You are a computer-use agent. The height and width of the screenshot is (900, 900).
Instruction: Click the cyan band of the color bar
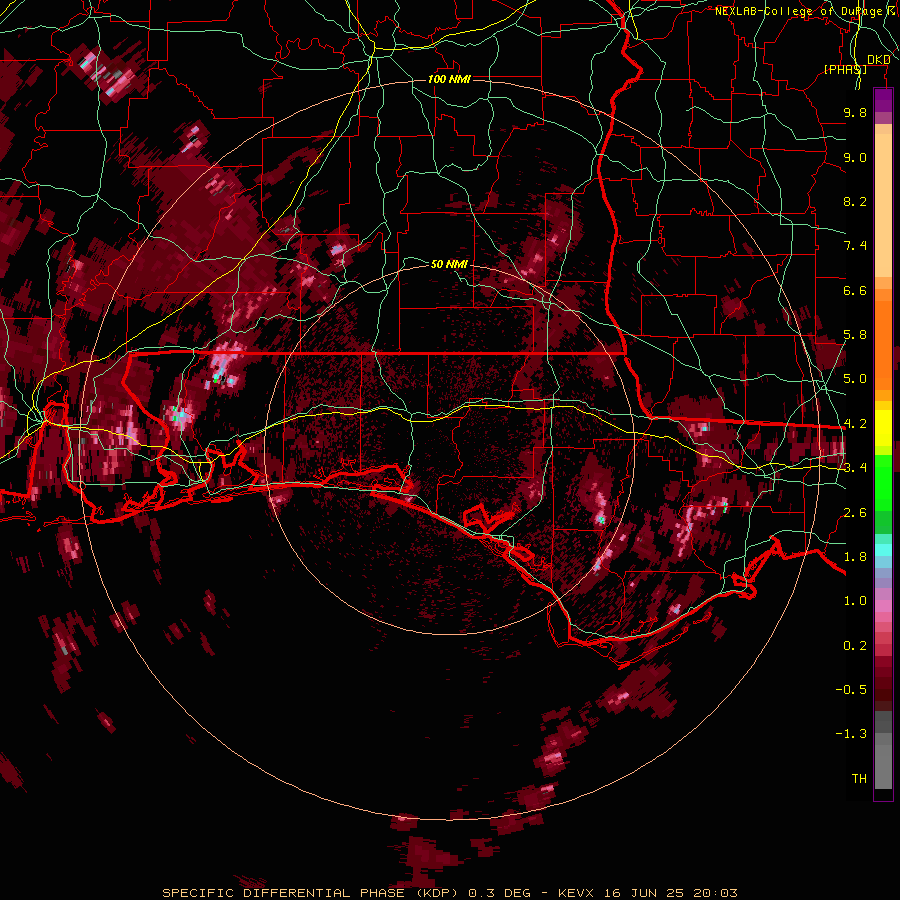[x=883, y=550]
